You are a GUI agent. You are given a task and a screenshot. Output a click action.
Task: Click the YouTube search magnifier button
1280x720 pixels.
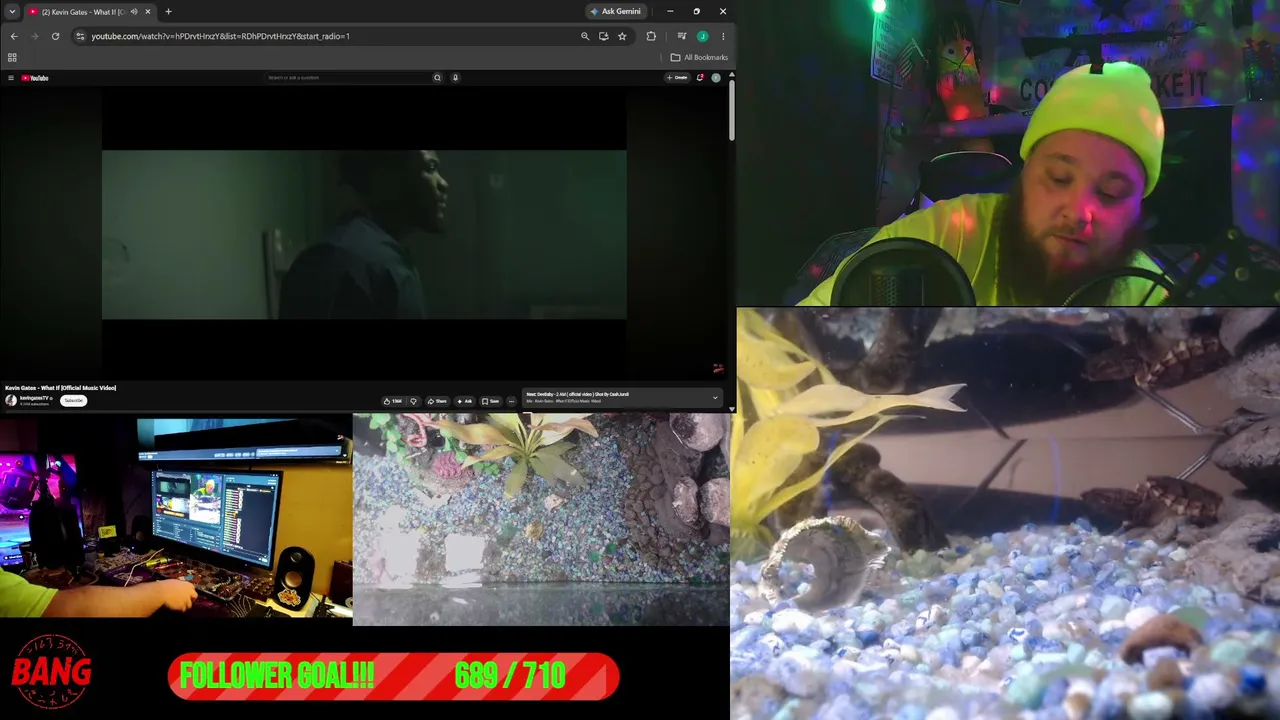(x=437, y=78)
